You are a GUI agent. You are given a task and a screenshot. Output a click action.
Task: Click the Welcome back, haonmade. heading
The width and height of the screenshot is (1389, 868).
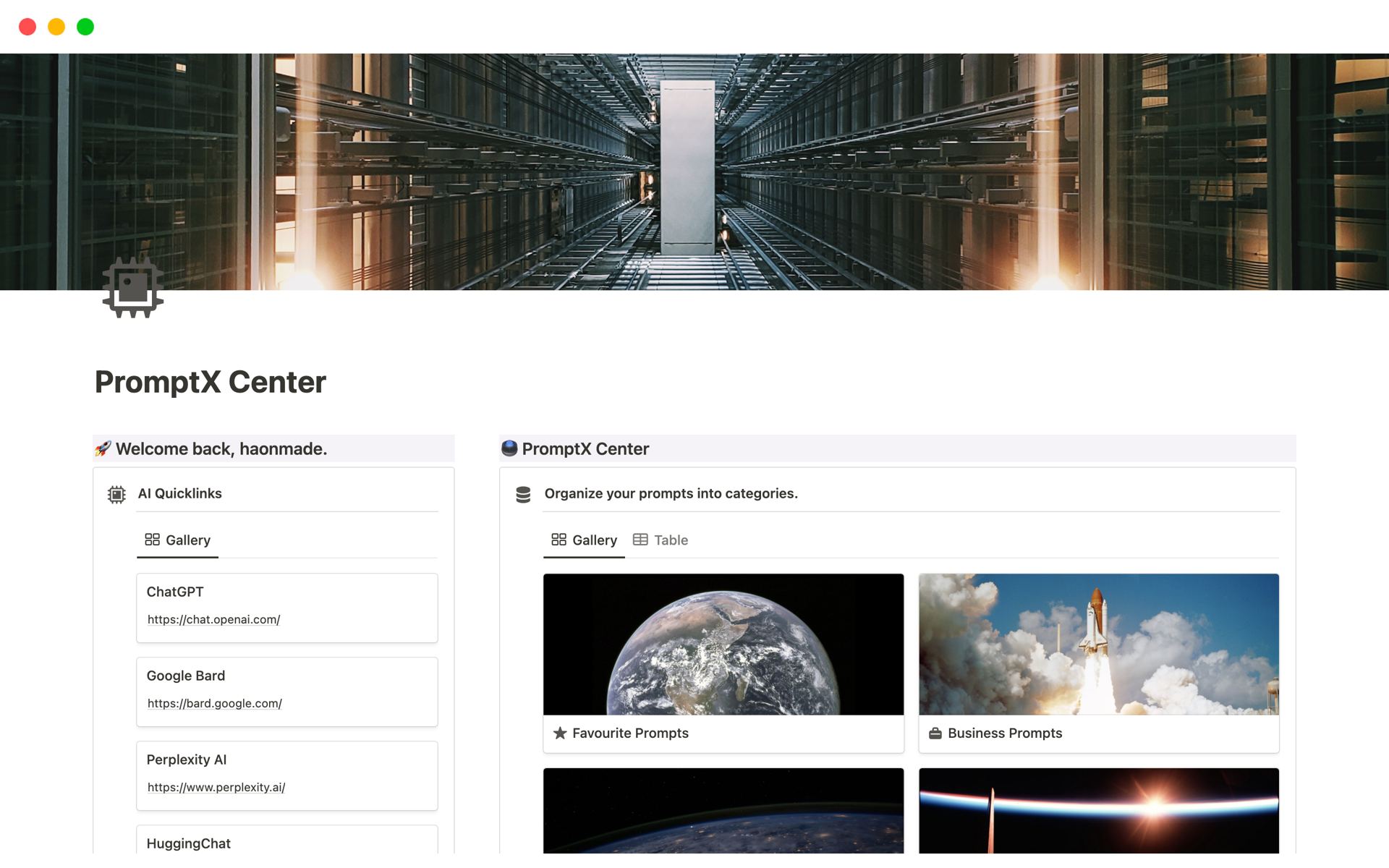[221, 448]
